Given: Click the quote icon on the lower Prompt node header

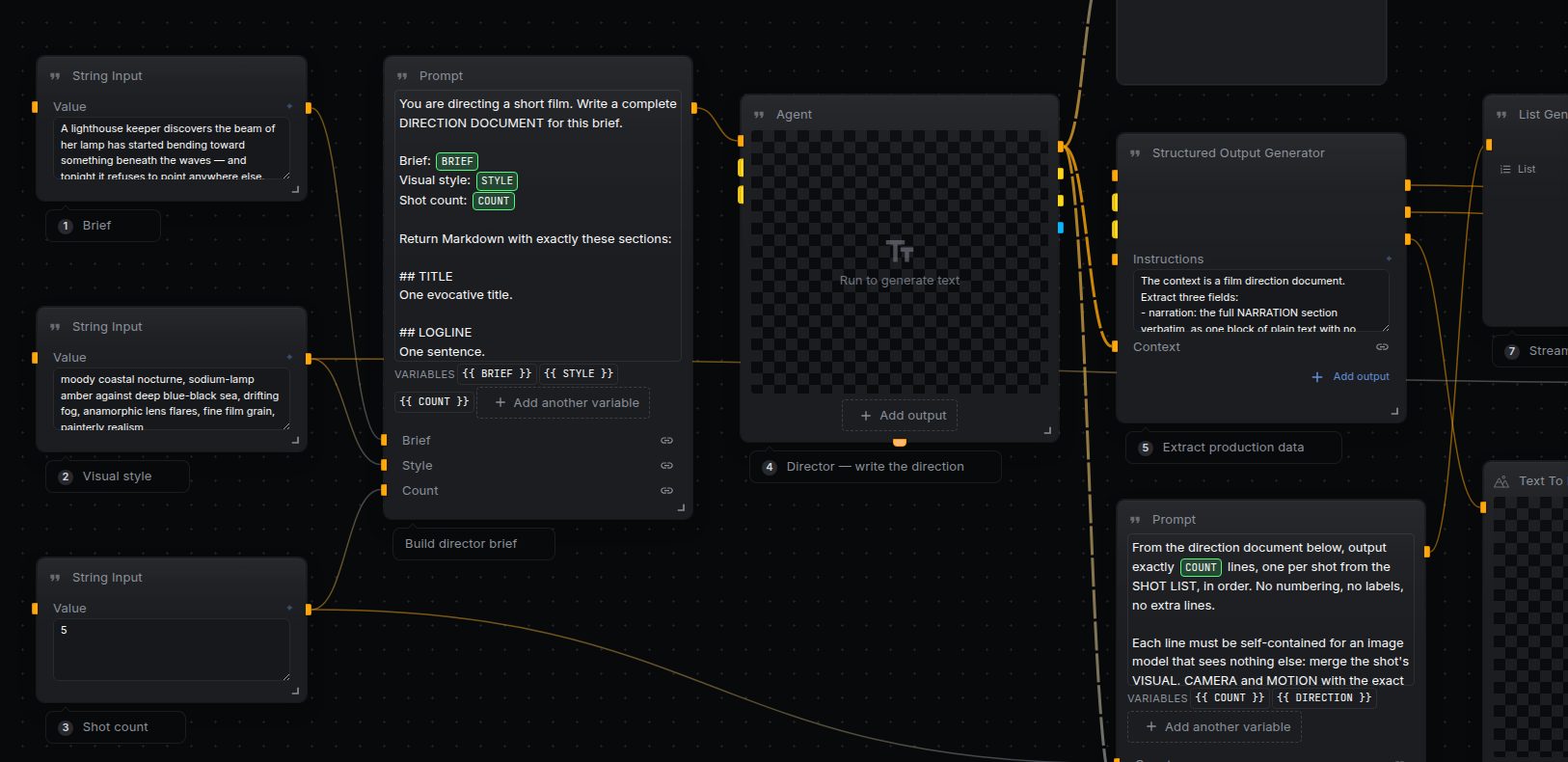Looking at the screenshot, I should coord(1135,520).
